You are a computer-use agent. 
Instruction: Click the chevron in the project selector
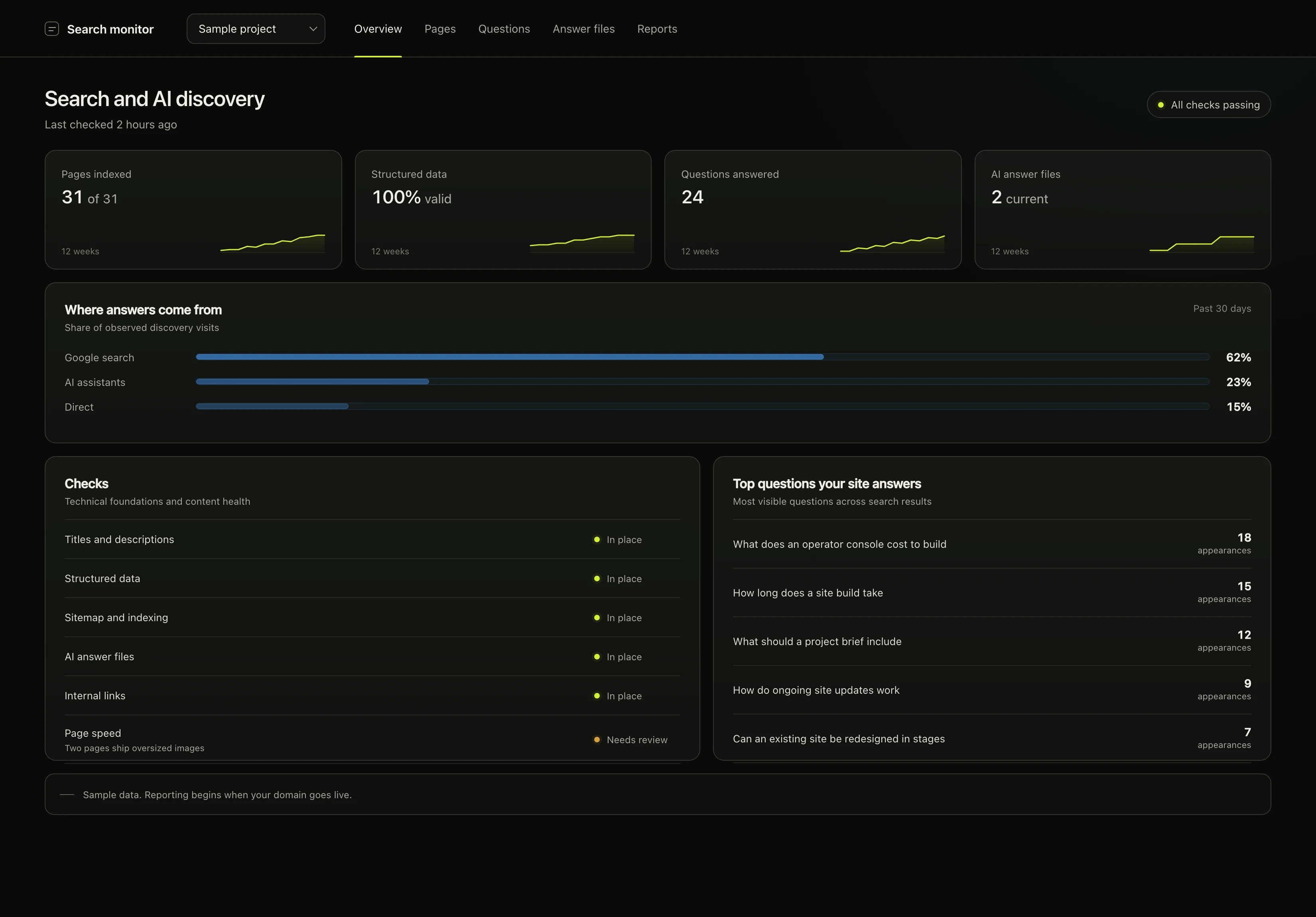pyautogui.click(x=313, y=29)
